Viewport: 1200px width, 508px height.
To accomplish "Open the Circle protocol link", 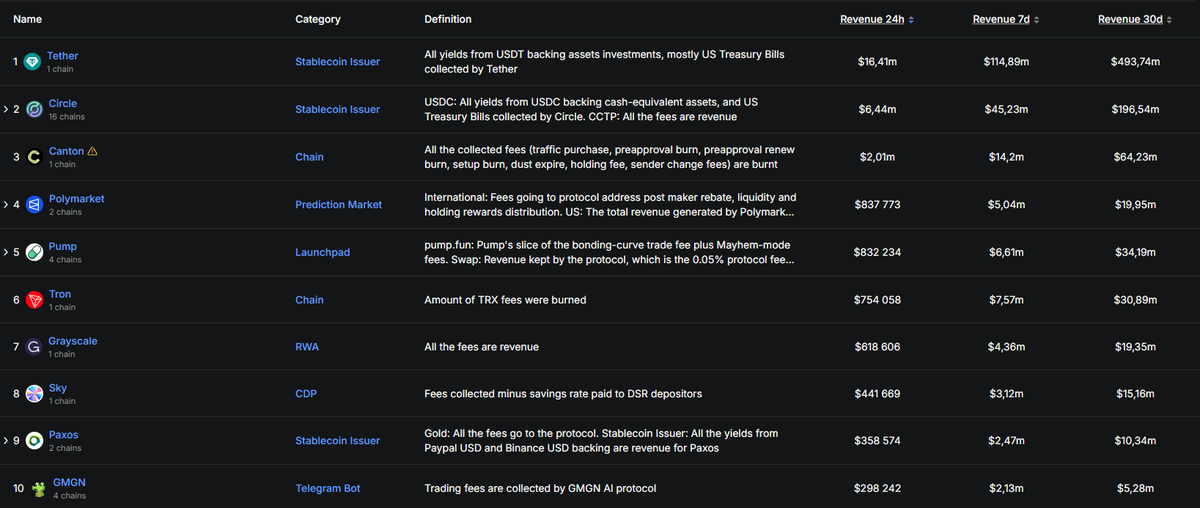I will [x=62, y=103].
